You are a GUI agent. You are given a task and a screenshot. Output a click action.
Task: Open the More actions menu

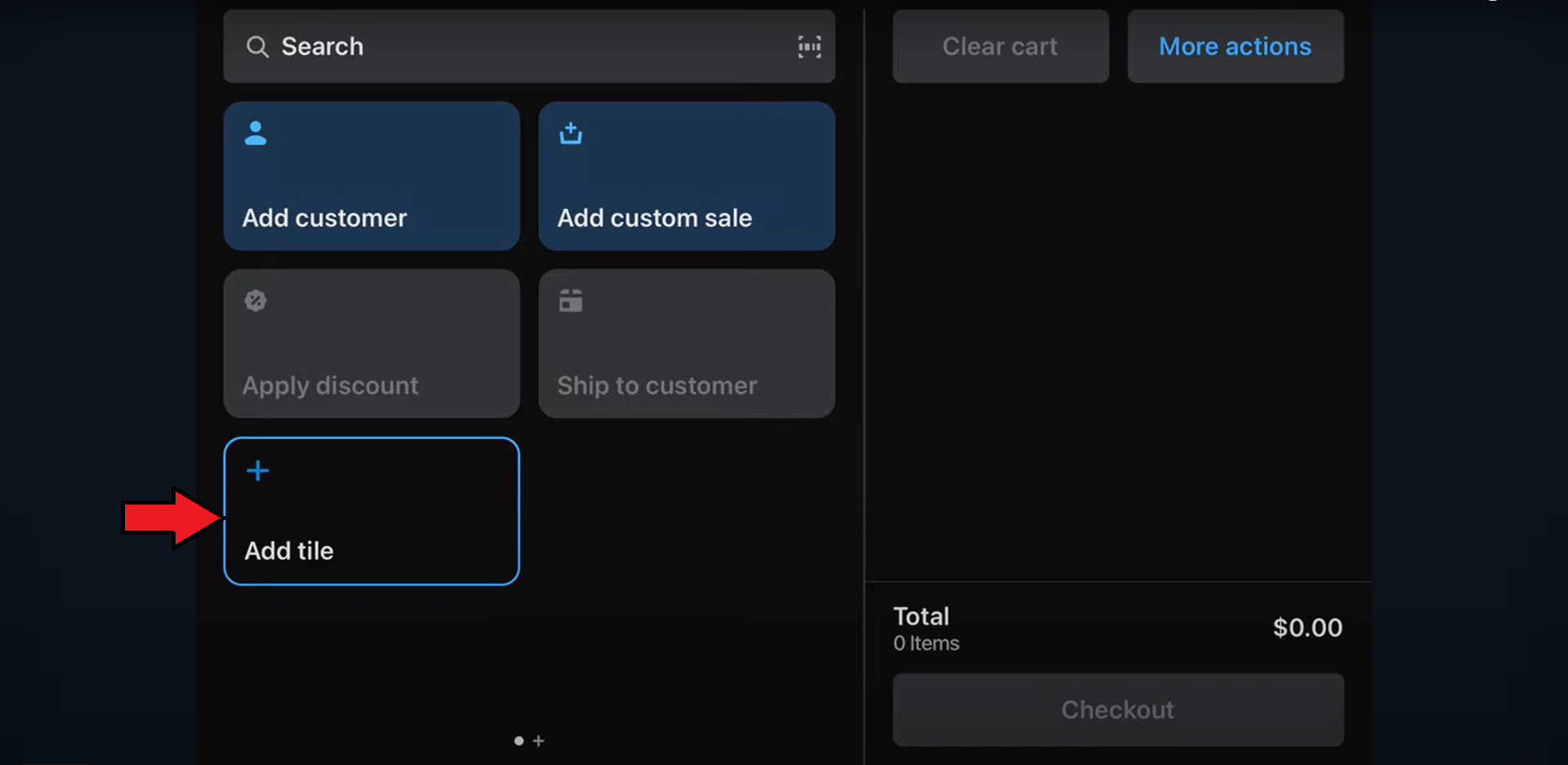click(x=1235, y=47)
